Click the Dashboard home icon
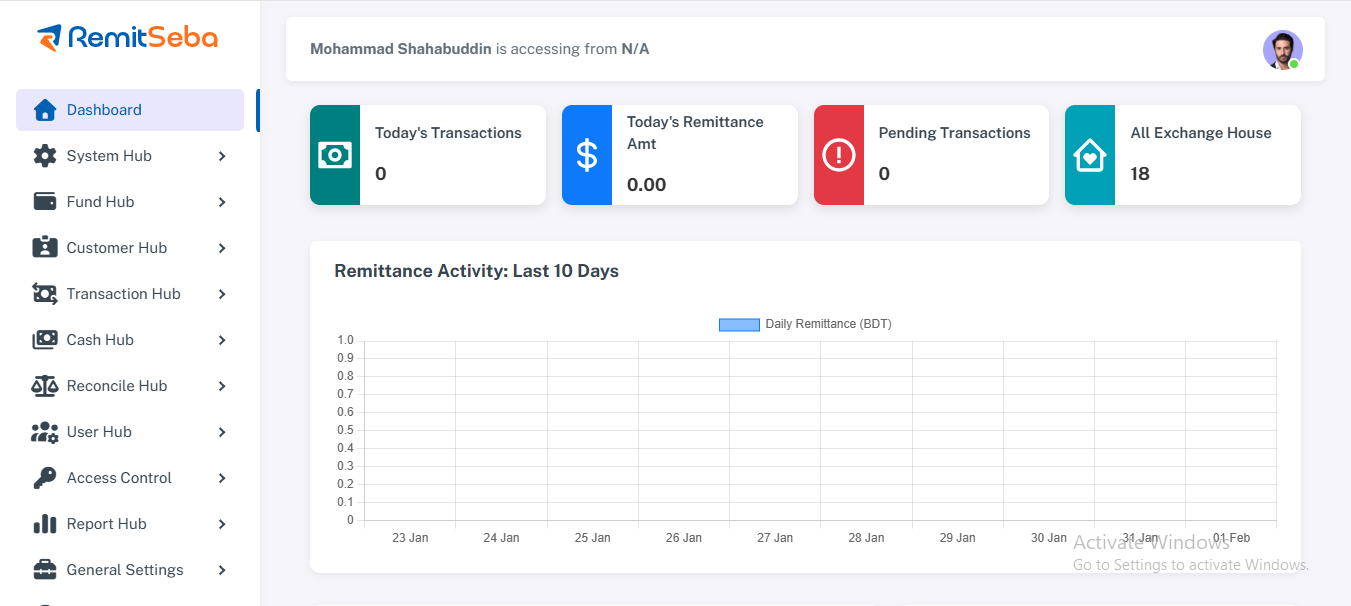1351x606 pixels. [x=45, y=110]
